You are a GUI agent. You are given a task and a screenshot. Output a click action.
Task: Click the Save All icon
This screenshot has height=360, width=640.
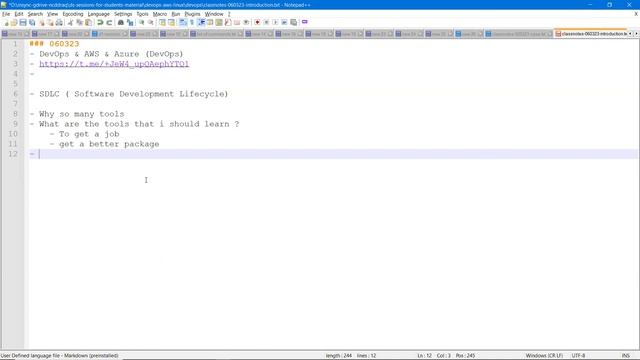(x=32, y=22)
